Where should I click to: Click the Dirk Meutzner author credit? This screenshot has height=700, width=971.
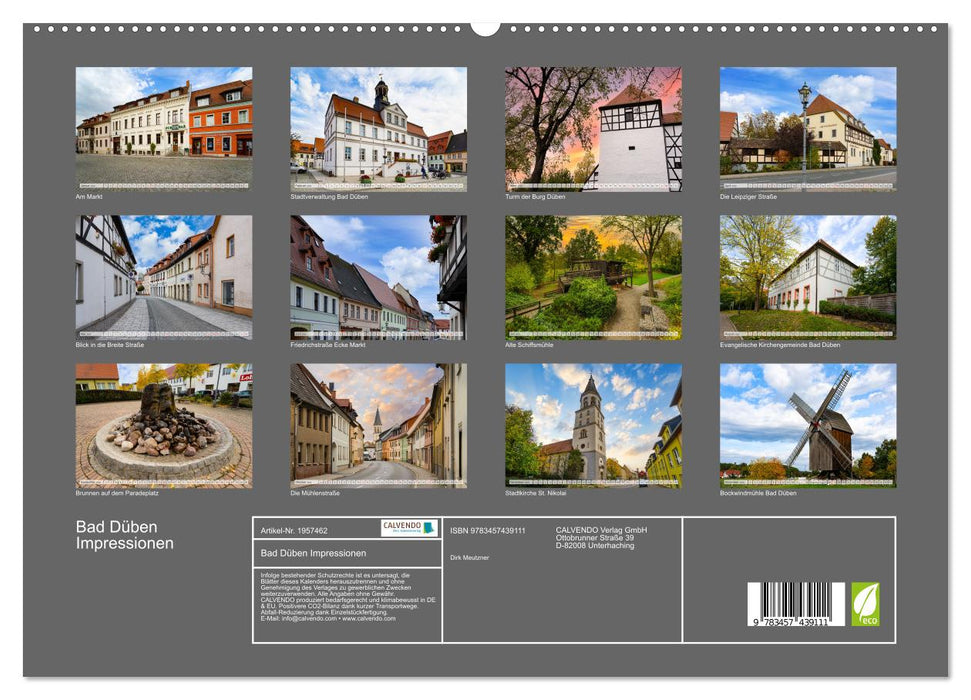point(472,557)
